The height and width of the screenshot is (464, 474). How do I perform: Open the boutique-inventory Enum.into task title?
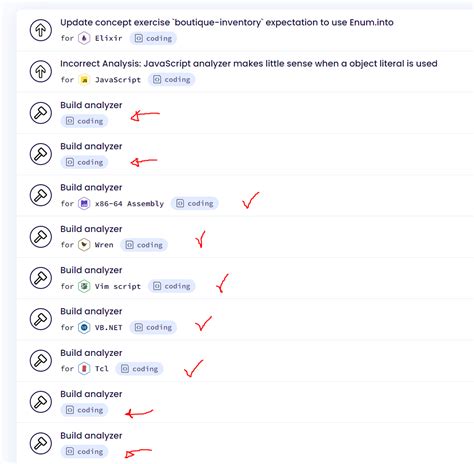click(227, 22)
